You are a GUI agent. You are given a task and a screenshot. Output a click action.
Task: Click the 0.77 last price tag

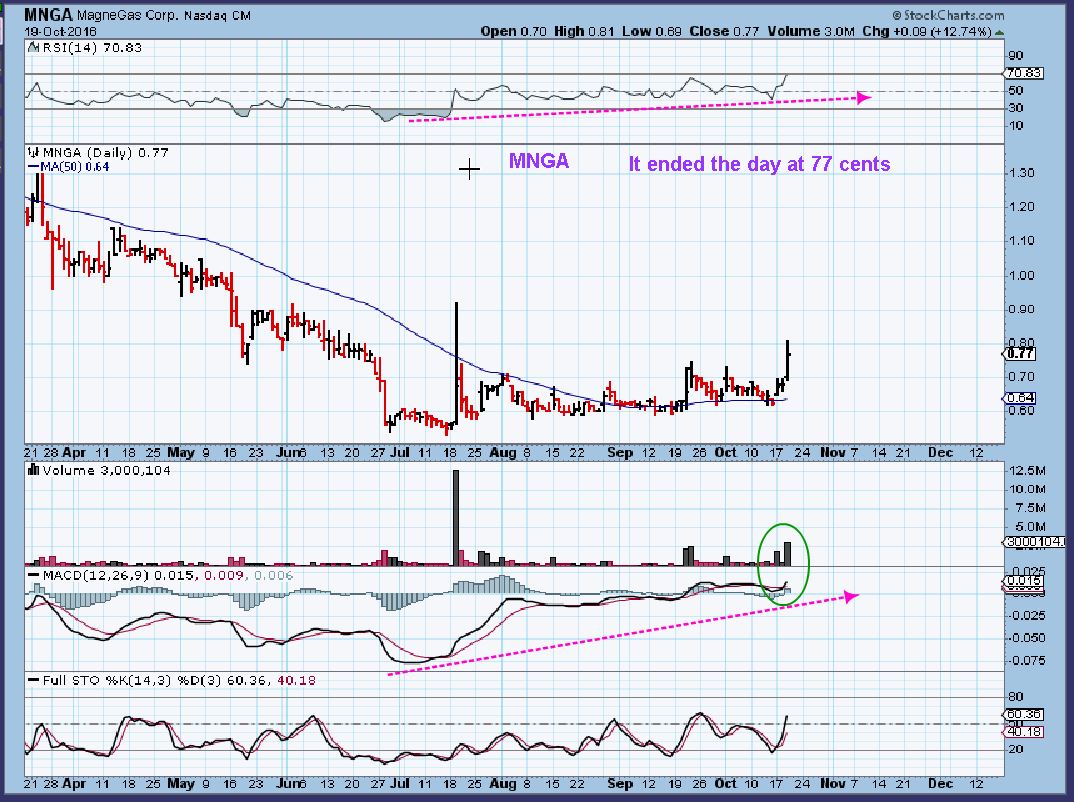point(1021,353)
